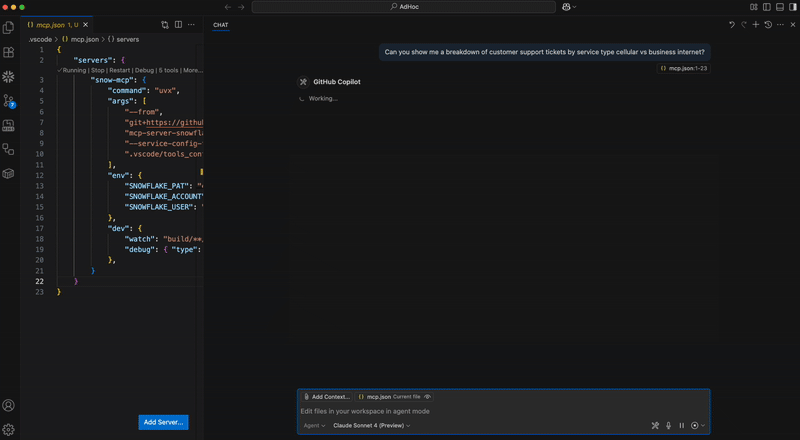Open the Agent mode dropdown

(x=314, y=425)
